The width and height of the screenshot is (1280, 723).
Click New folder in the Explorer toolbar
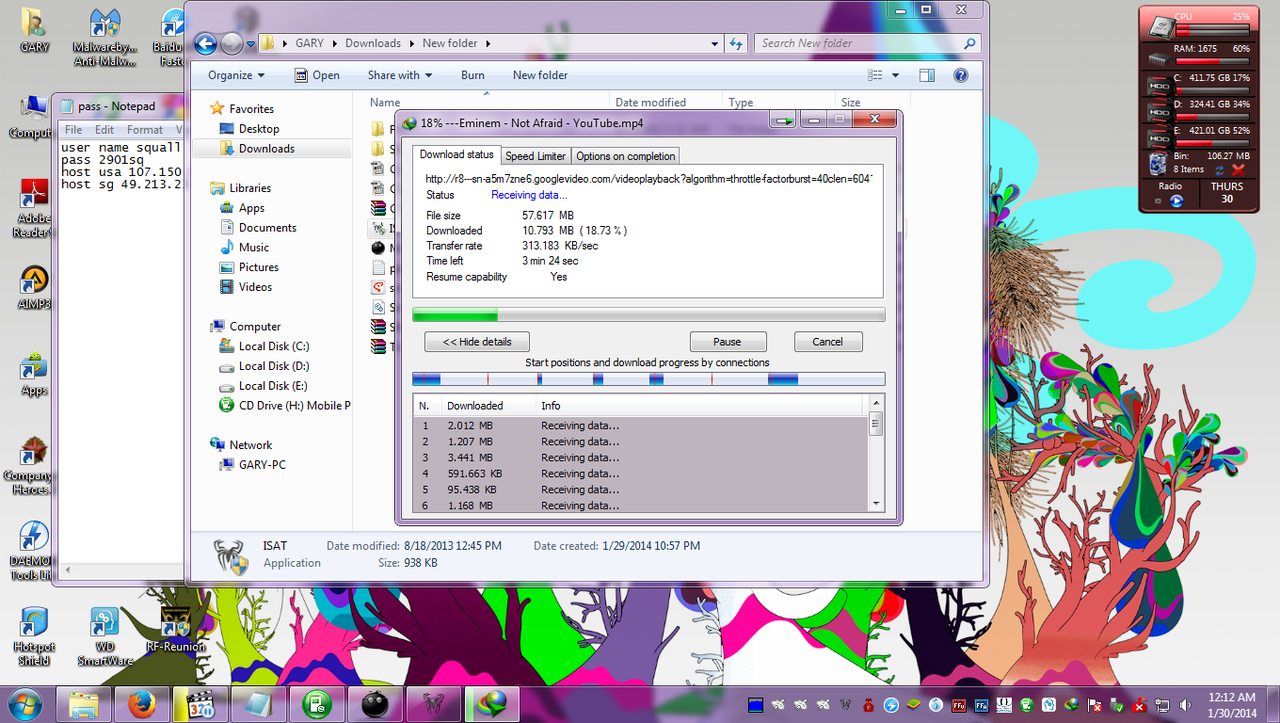coord(540,75)
